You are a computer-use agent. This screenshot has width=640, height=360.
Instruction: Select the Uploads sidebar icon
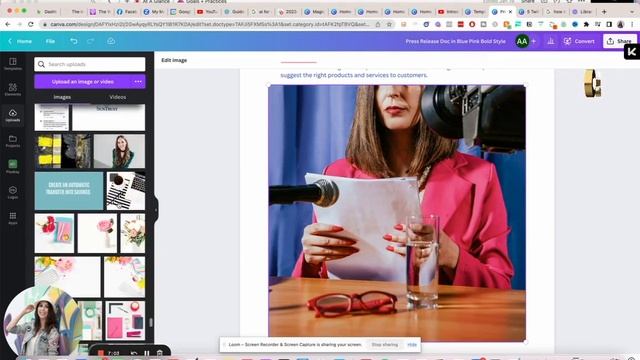13,115
